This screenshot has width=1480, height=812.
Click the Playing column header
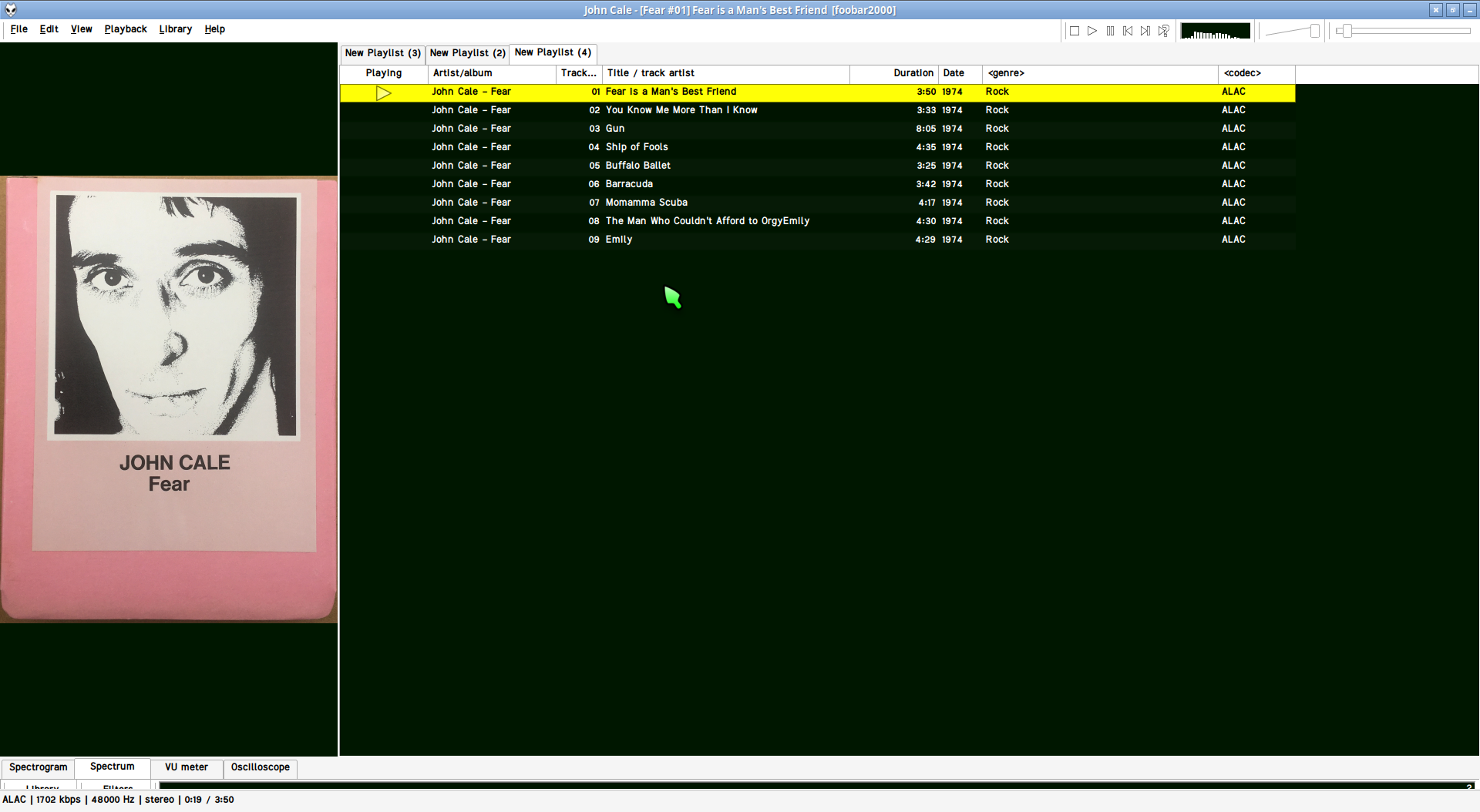(x=384, y=73)
